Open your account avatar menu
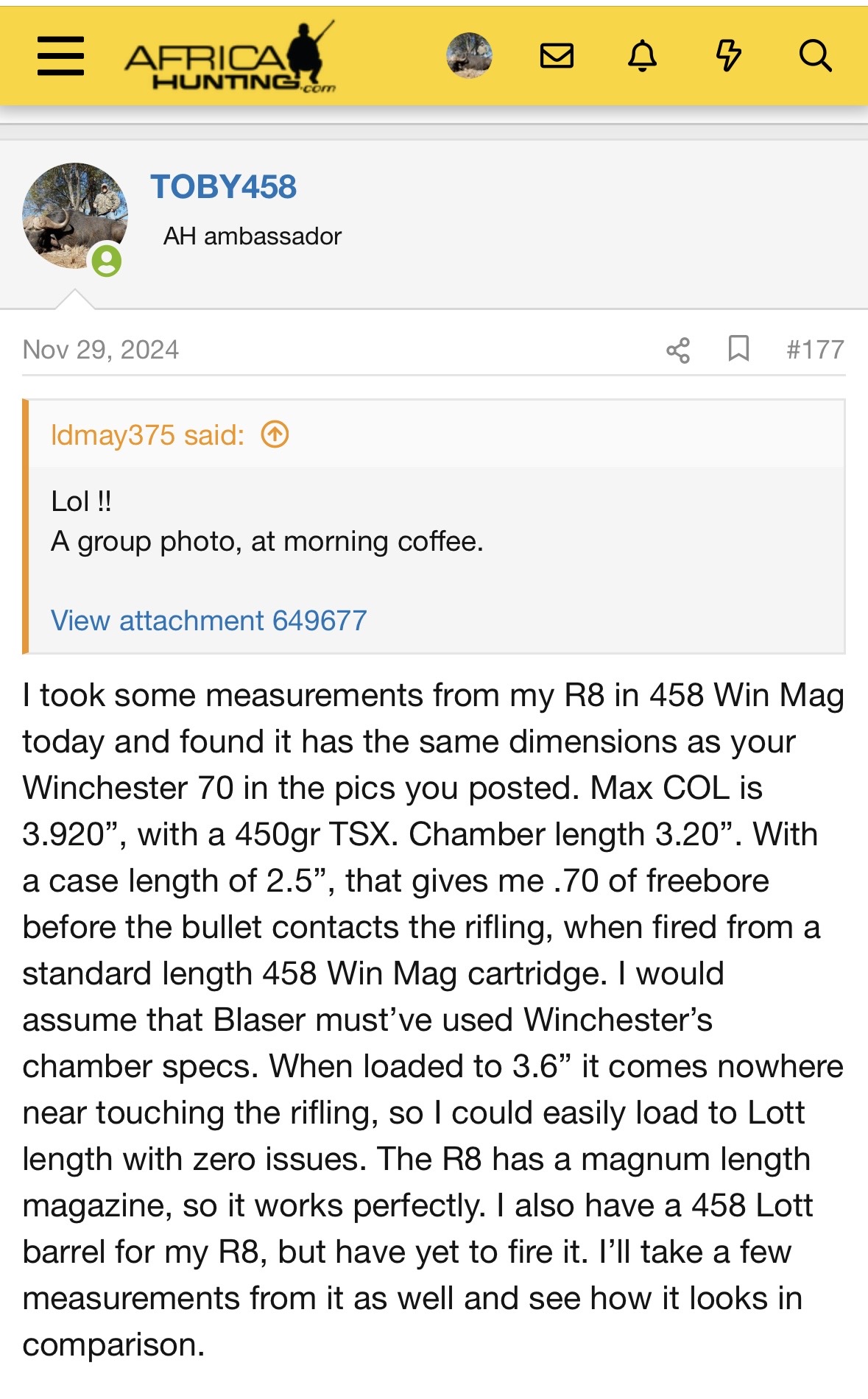 tap(469, 55)
